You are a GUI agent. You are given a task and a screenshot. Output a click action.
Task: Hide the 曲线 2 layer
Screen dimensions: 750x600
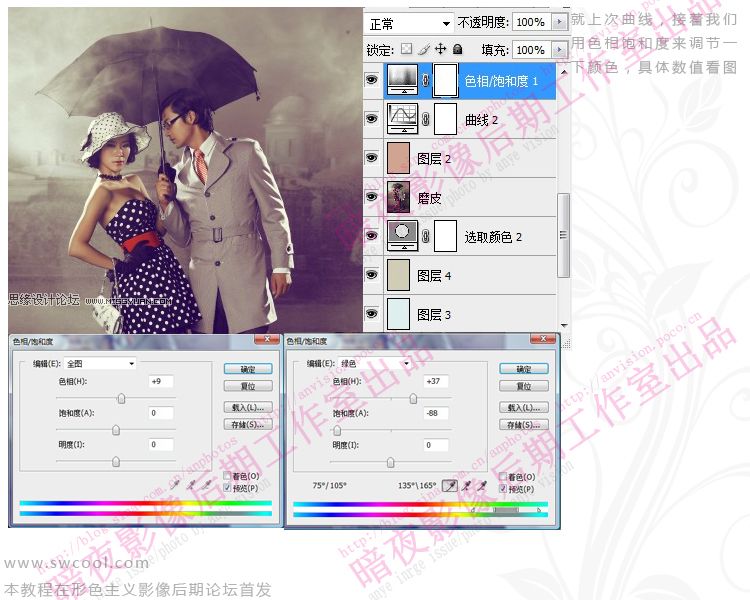click(x=372, y=119)
